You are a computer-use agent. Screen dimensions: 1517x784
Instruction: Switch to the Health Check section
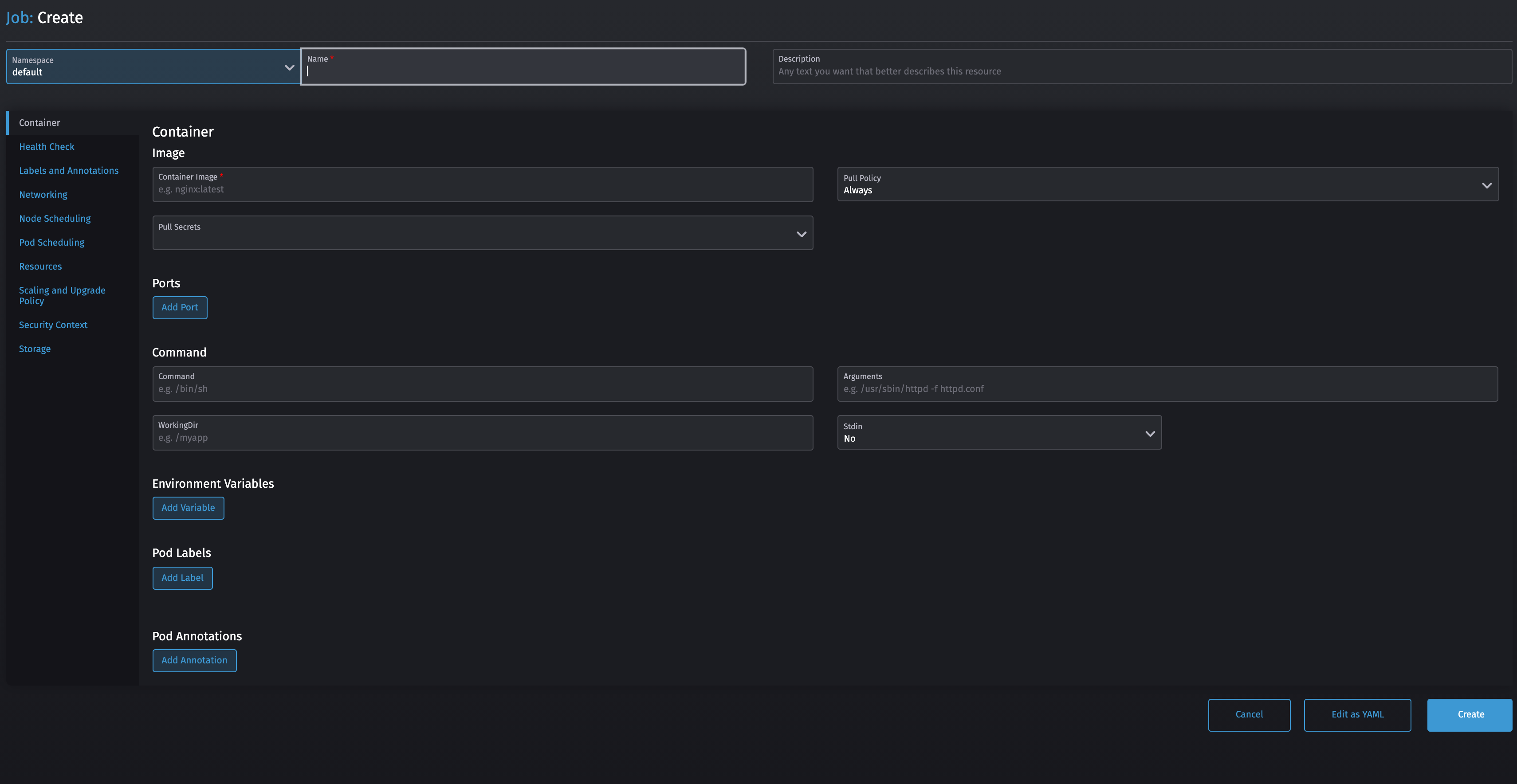(47, 146)
